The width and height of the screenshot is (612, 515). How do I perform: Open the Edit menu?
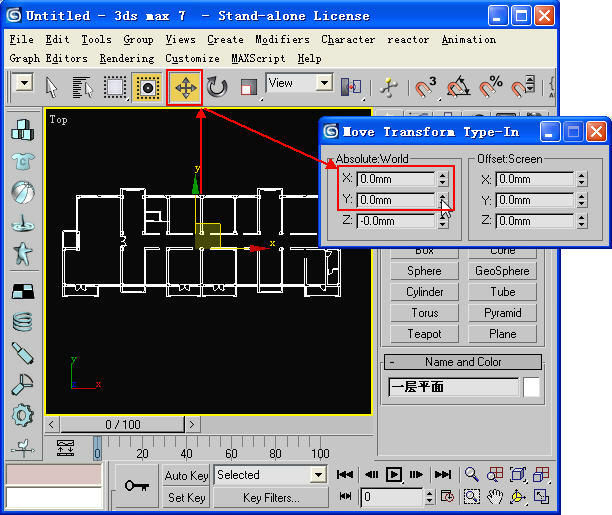coord(57,39)
